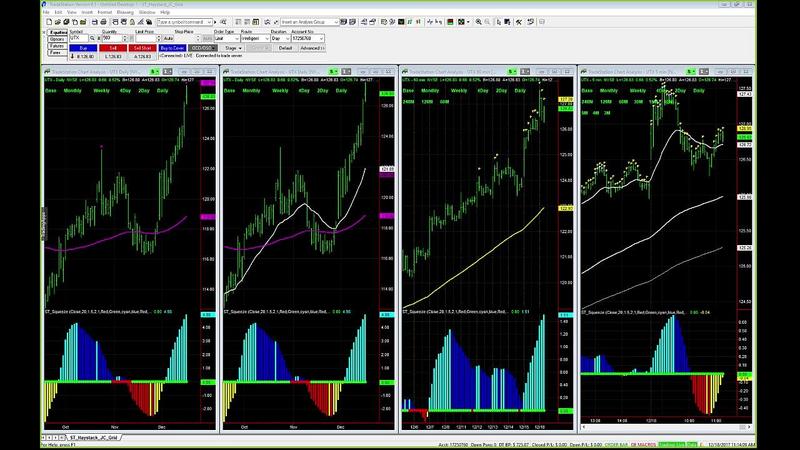This screenshot has width=800, height=450.
Task: Click the symbol lookup magnifier in order bar
Action: pyautogui.click(x=92, y=38)
